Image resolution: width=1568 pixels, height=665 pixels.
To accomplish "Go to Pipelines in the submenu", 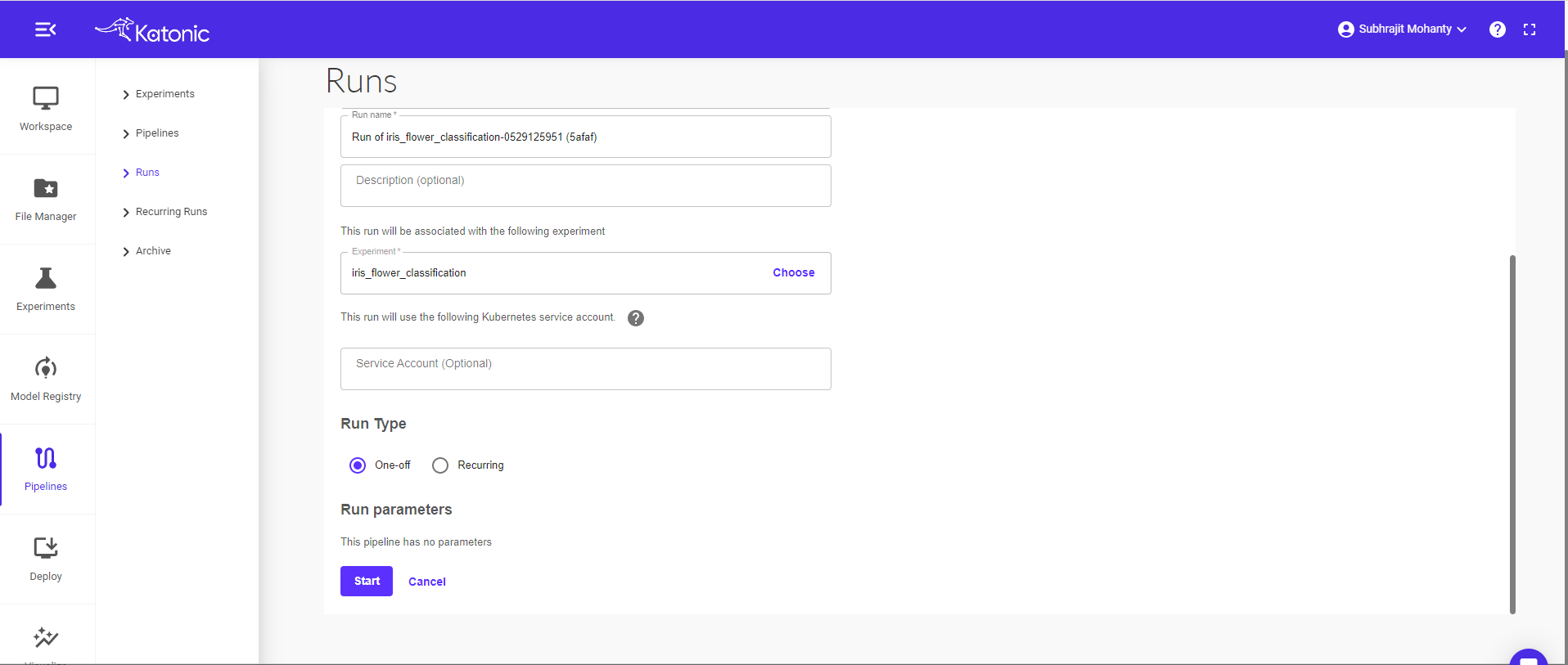I will (x=157, y=133).
